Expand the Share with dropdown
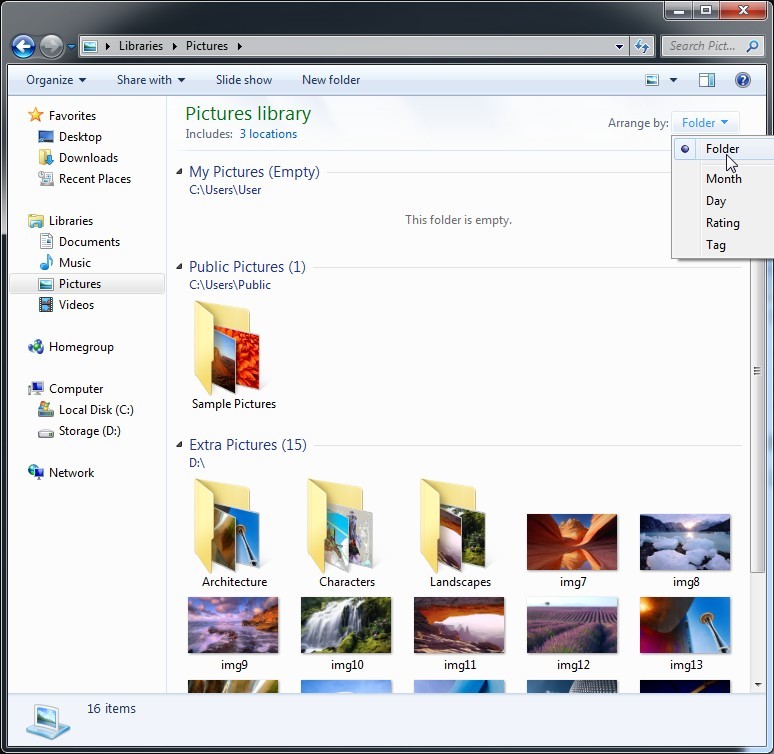Image resolution: width=774 pixels, height=754 pixels. (150, 80)
